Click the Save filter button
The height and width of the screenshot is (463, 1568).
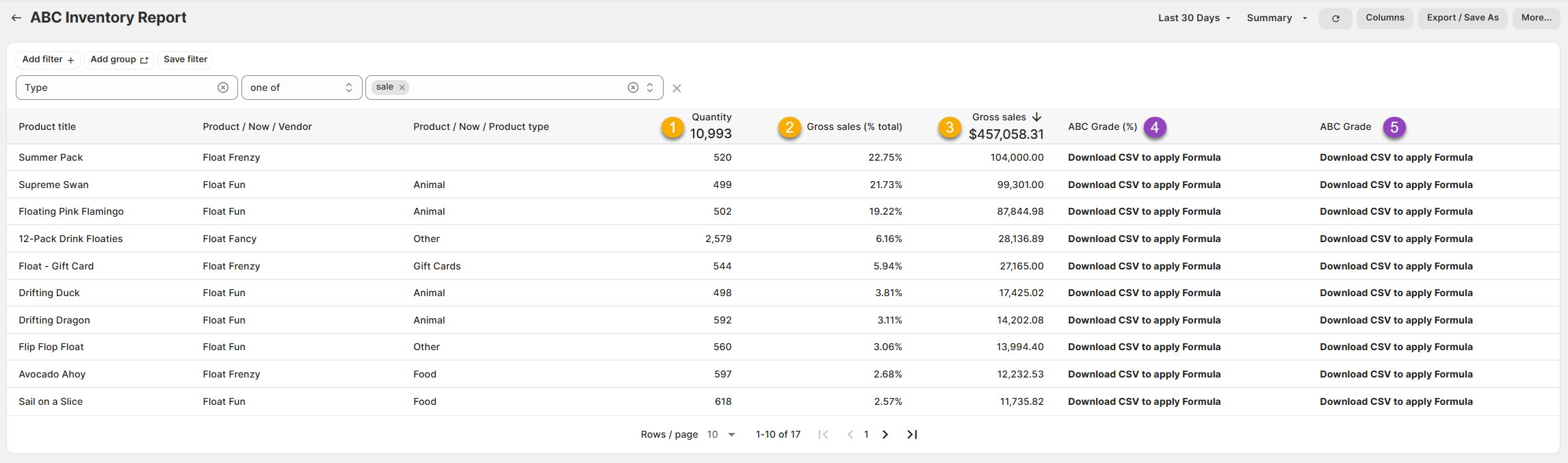pyautogui.click(x=185, y=59)
